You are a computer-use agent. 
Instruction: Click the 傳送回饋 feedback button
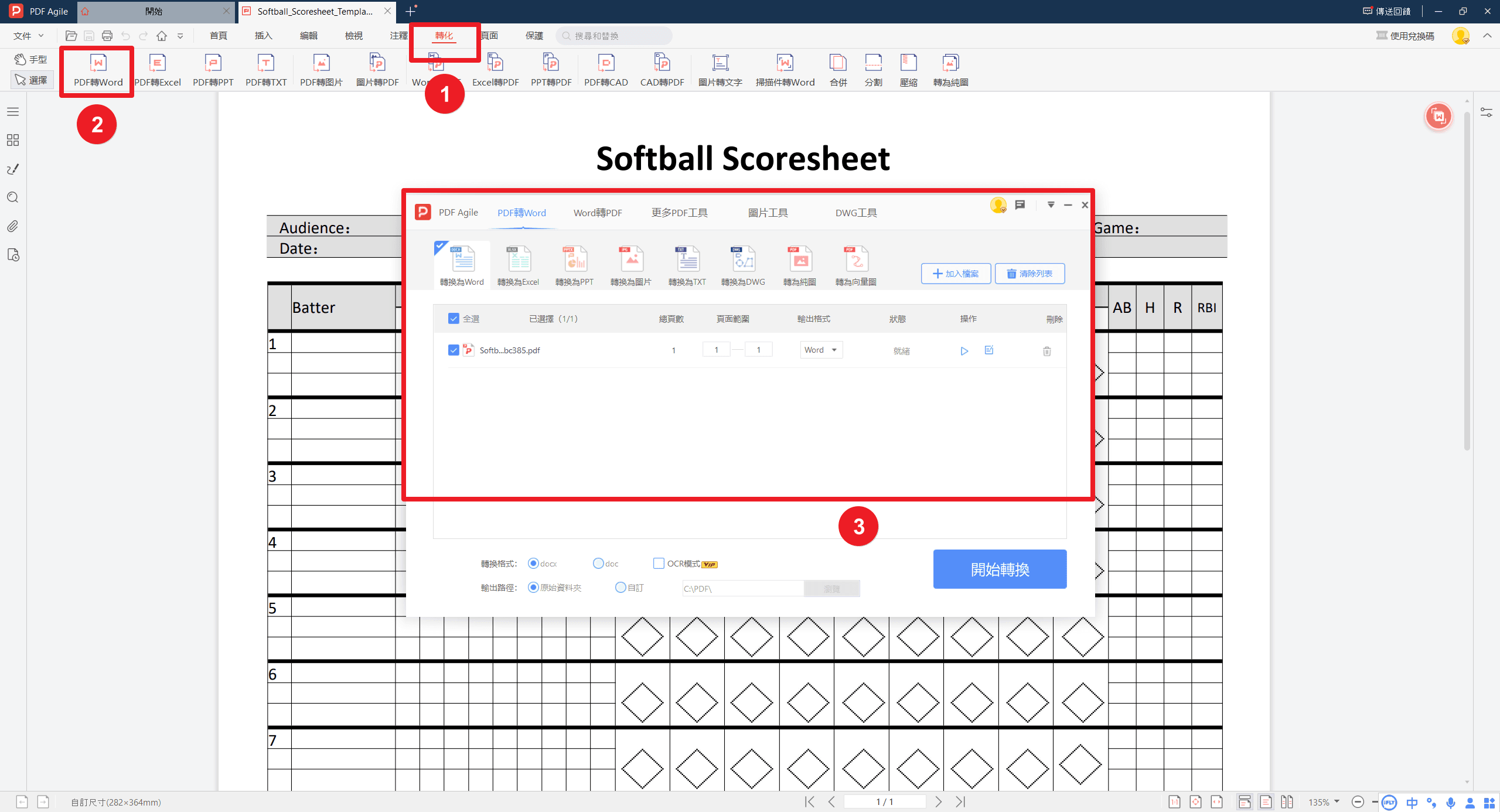1386,11
